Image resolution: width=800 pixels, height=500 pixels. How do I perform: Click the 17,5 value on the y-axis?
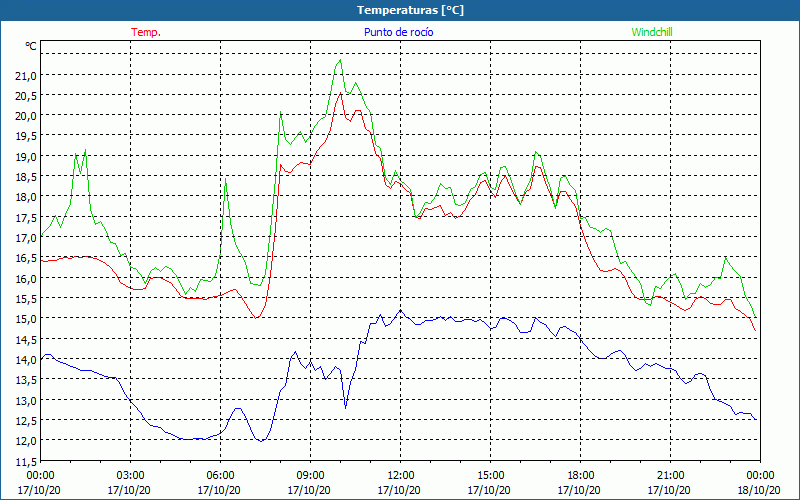[x=26, y=217]
